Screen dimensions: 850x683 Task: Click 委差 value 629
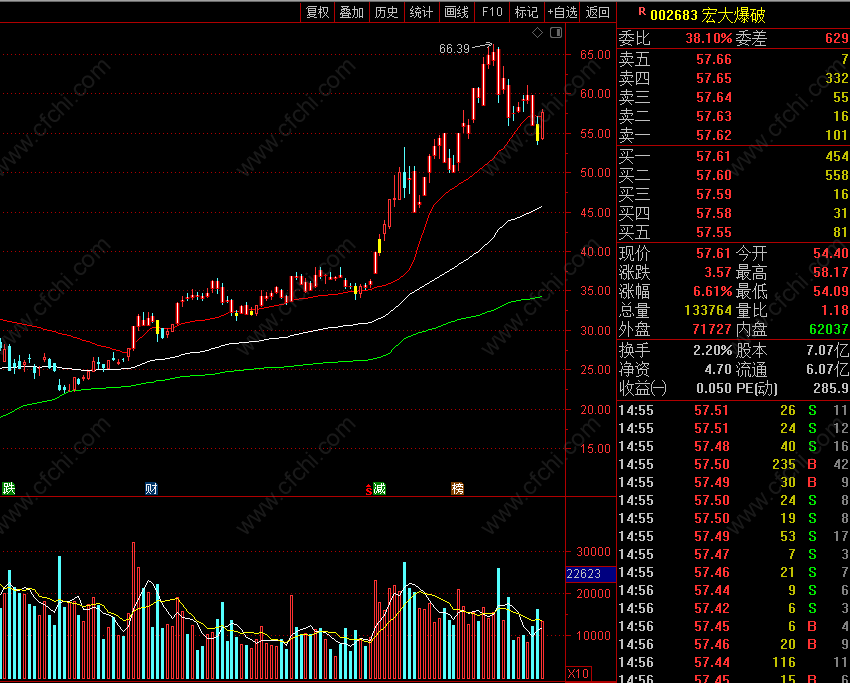(x=836, y=38)
